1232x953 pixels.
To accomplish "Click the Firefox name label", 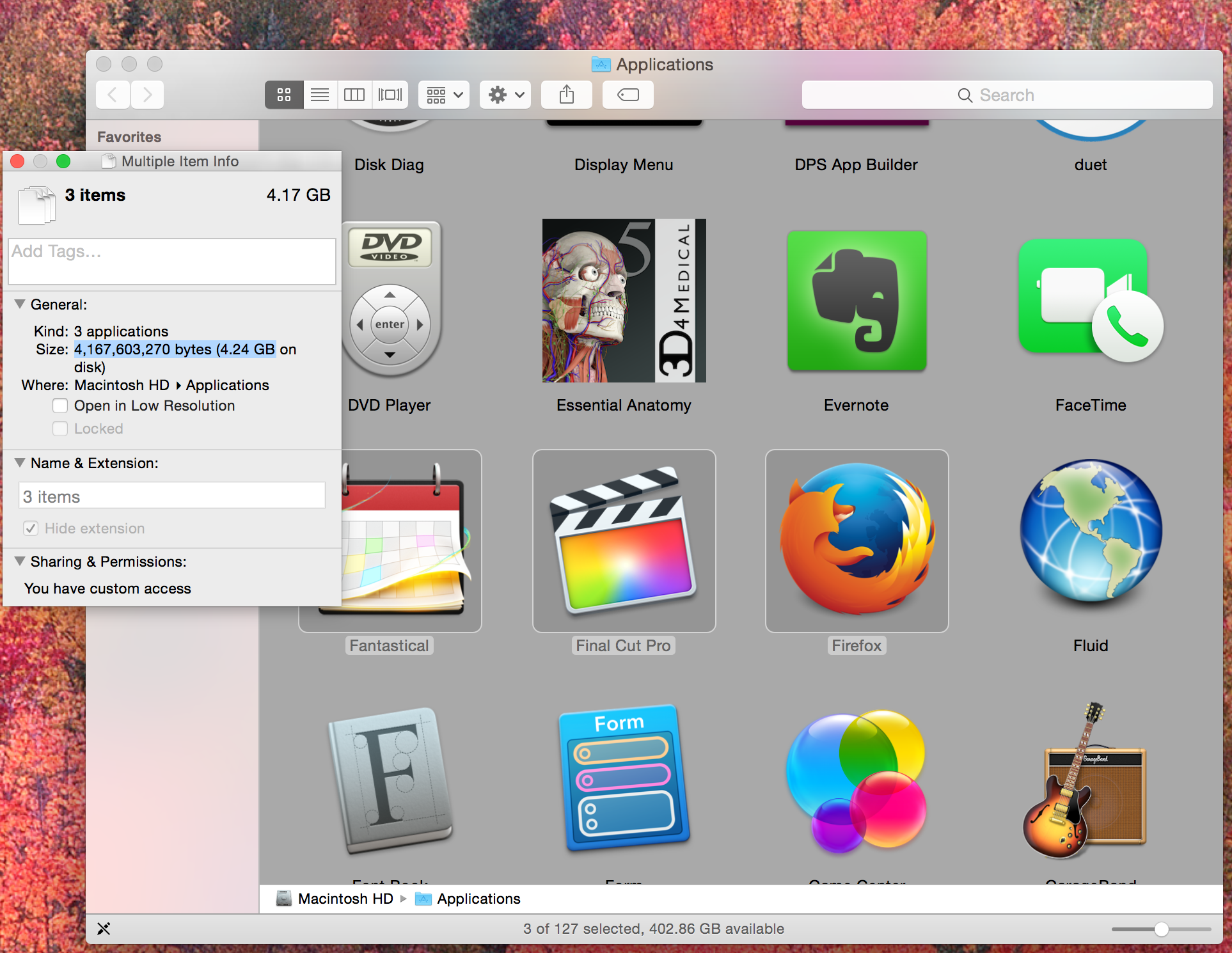I will (x=857, y=646).
